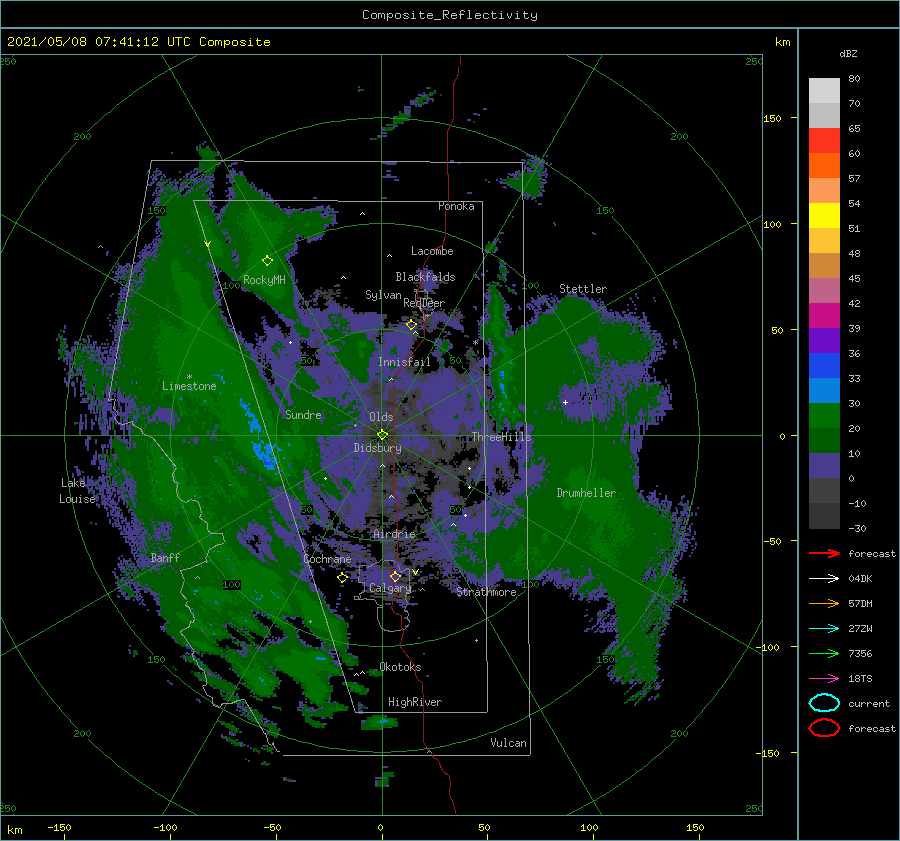Click the yellow radar-center marker near Olds
Viewport: 900px width, 841px height.
pos(382,435)
